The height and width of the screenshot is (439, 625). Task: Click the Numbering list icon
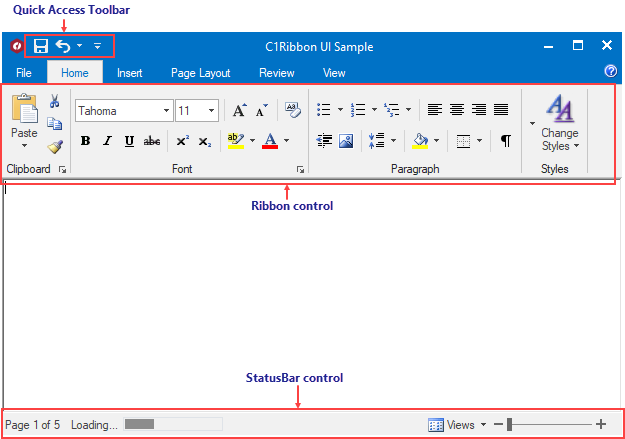pos(358,110)
